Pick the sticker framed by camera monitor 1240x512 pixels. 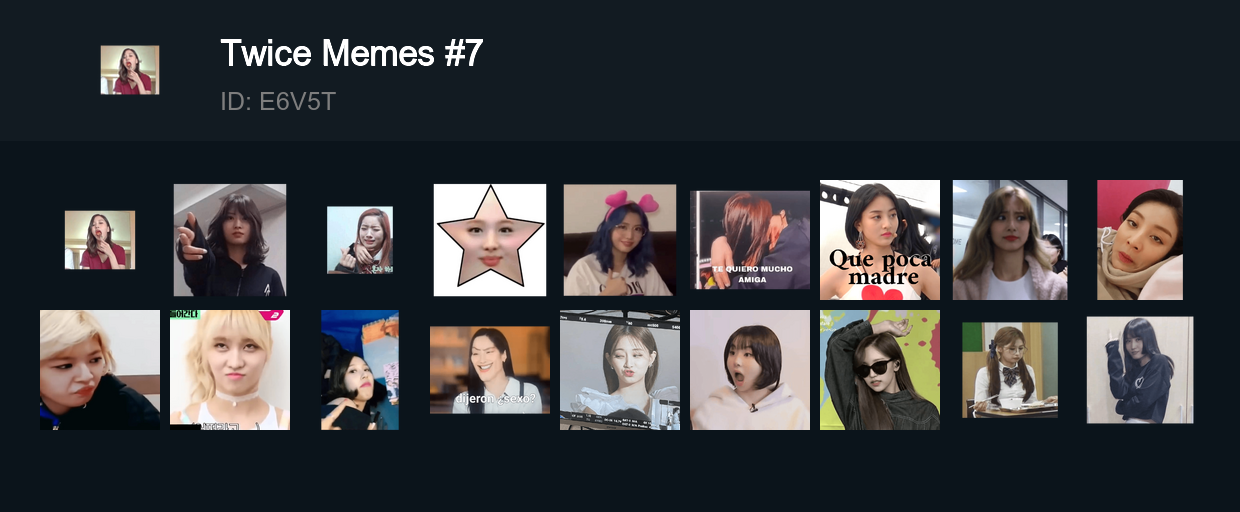click(x=620, y=370)
